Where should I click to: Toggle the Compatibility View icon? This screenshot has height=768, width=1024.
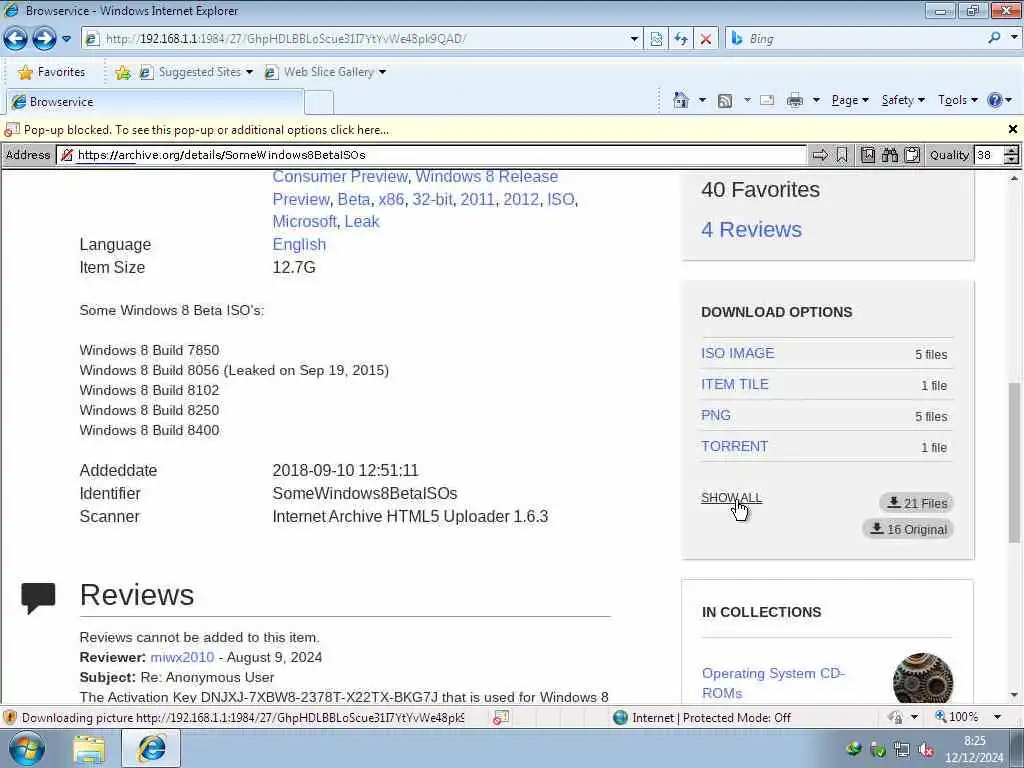click(656, 39)
